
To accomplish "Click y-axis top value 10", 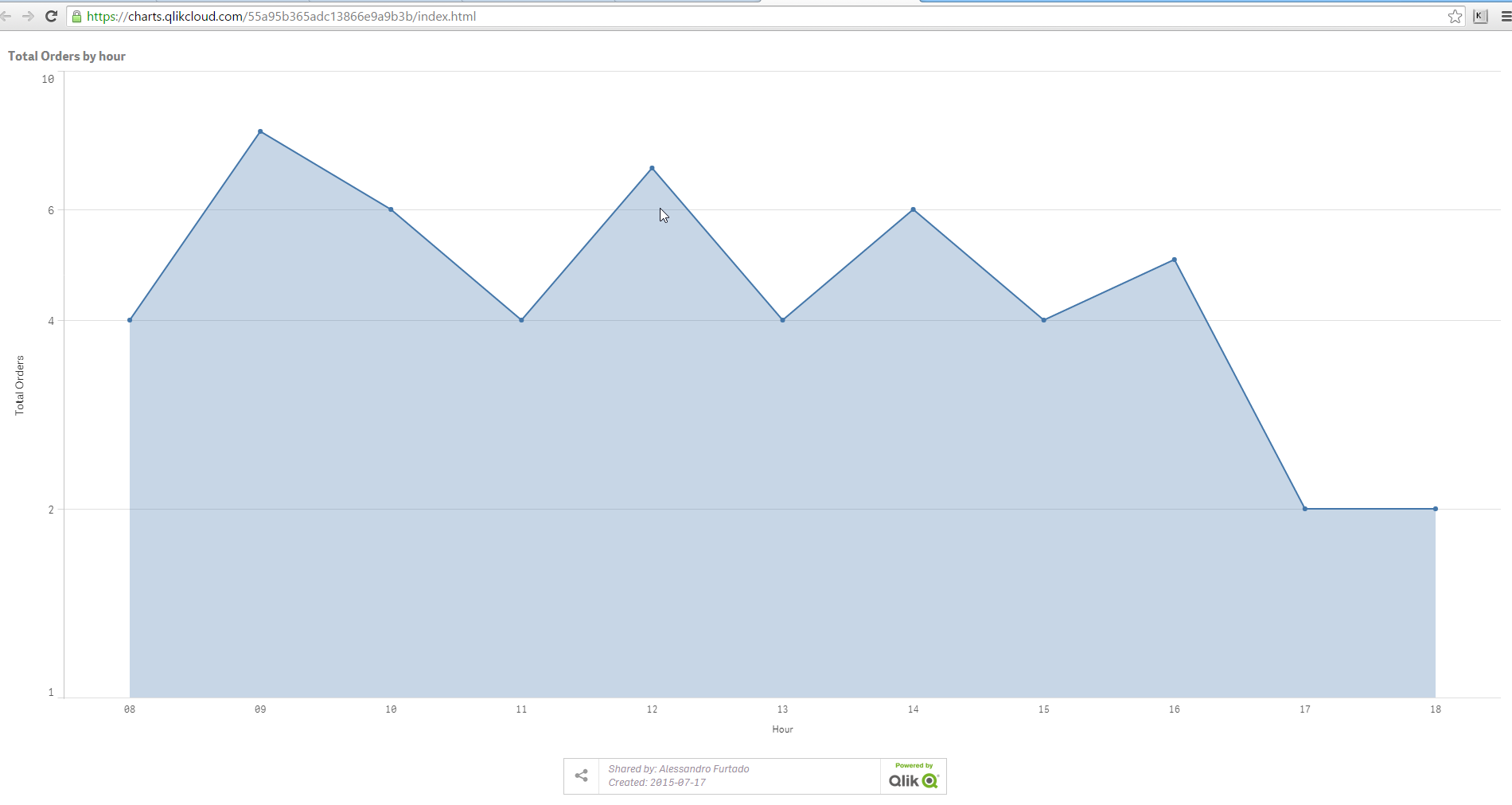I will click(48, 79).
